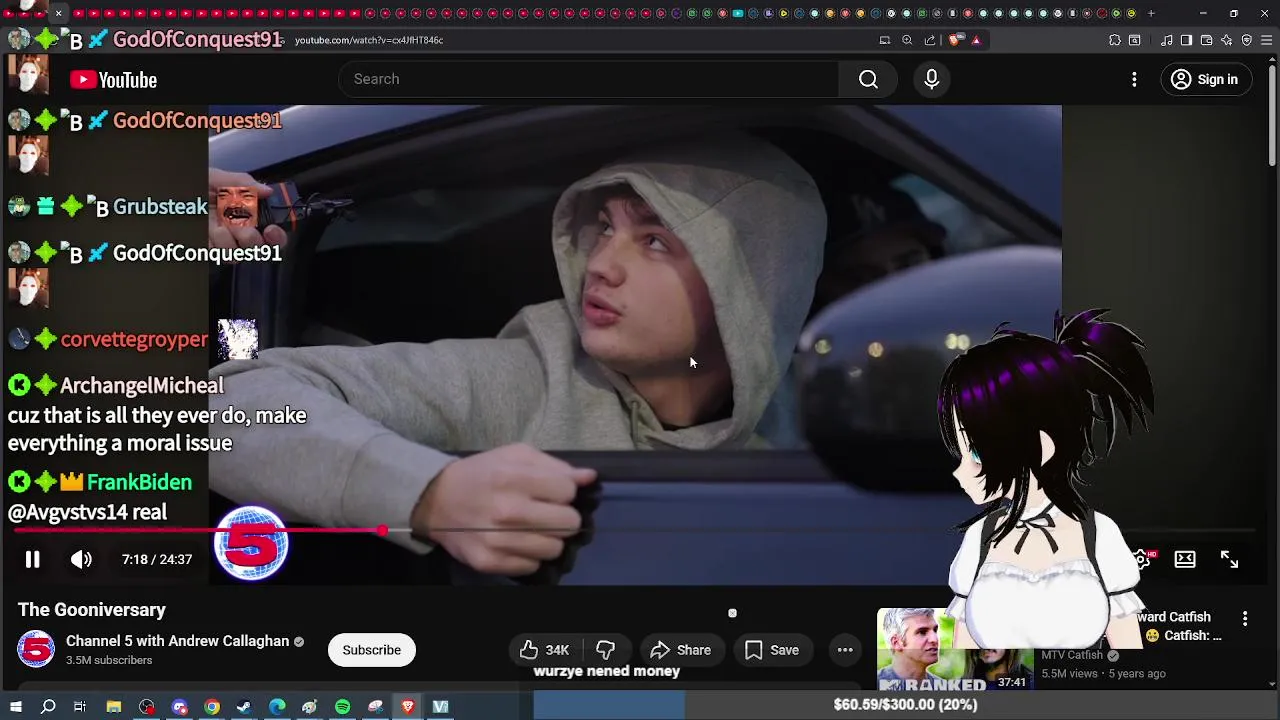The width and height of the screenshot is (1280, 720).
Task: Open the options menu for the Catfish recommended video
Action: tap(1245, 619)
